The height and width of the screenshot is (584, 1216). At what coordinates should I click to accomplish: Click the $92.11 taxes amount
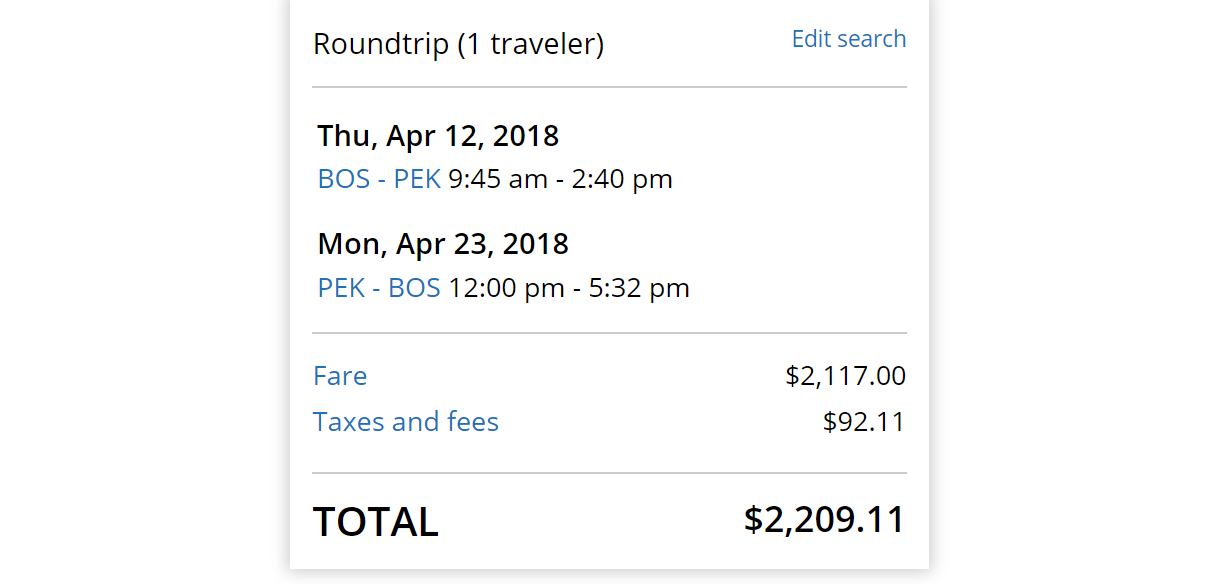[x=863, y=421]
